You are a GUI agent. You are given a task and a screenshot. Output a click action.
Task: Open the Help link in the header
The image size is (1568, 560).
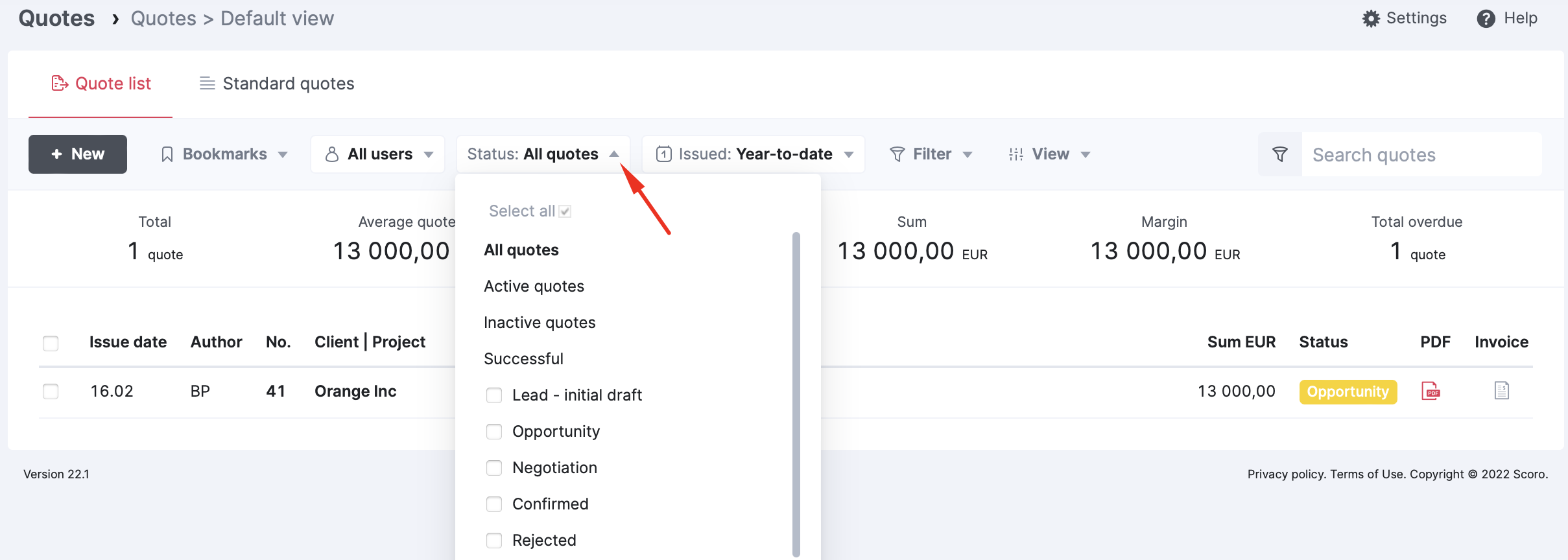1507,18
